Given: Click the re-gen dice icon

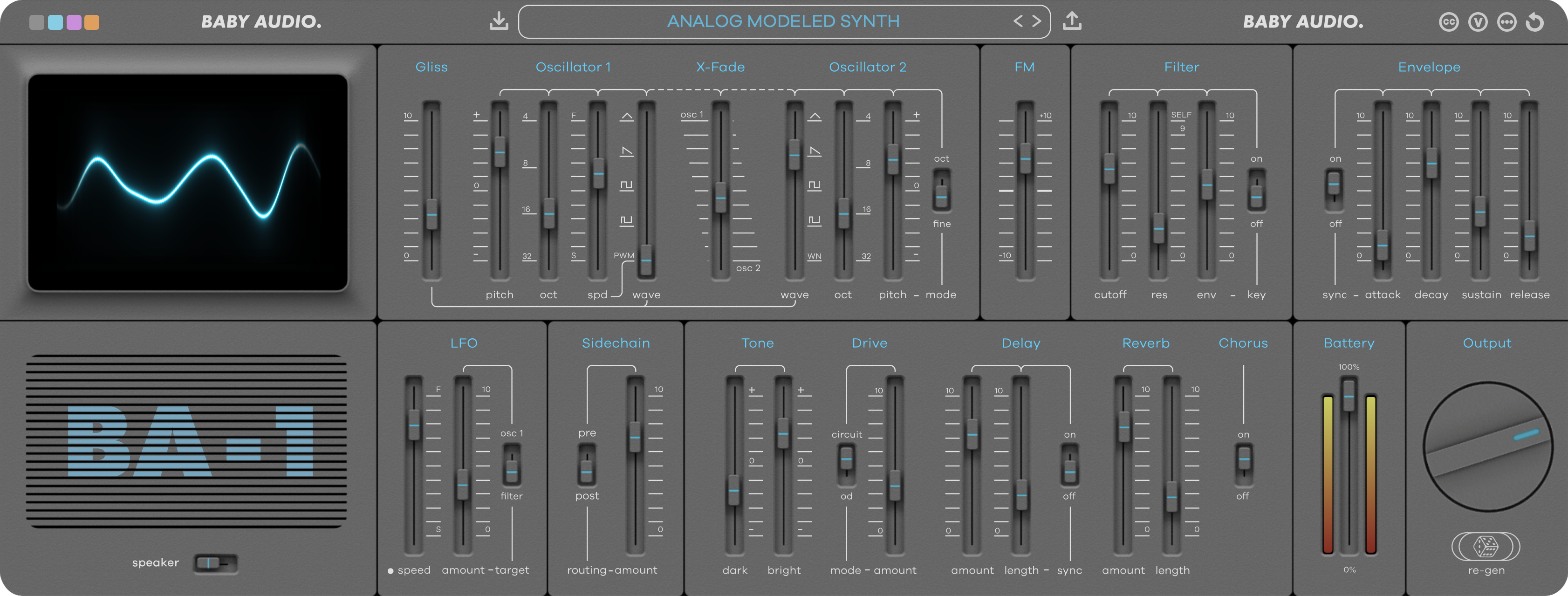Looking at the screenshot, I should coord(1486,546).
